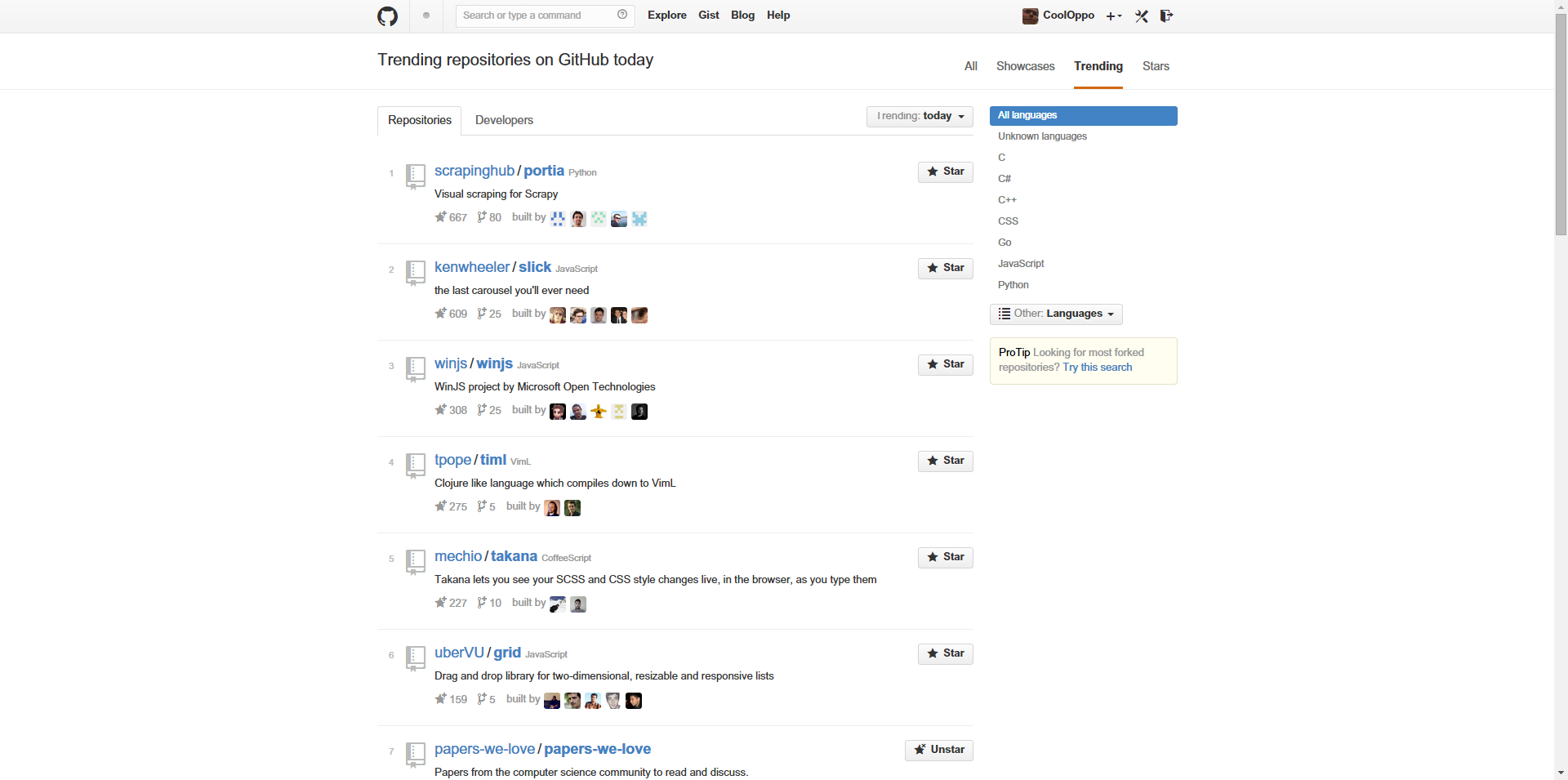Star the mechio/takana repository
Screen dimensions: 1568x780
point(946,557)
